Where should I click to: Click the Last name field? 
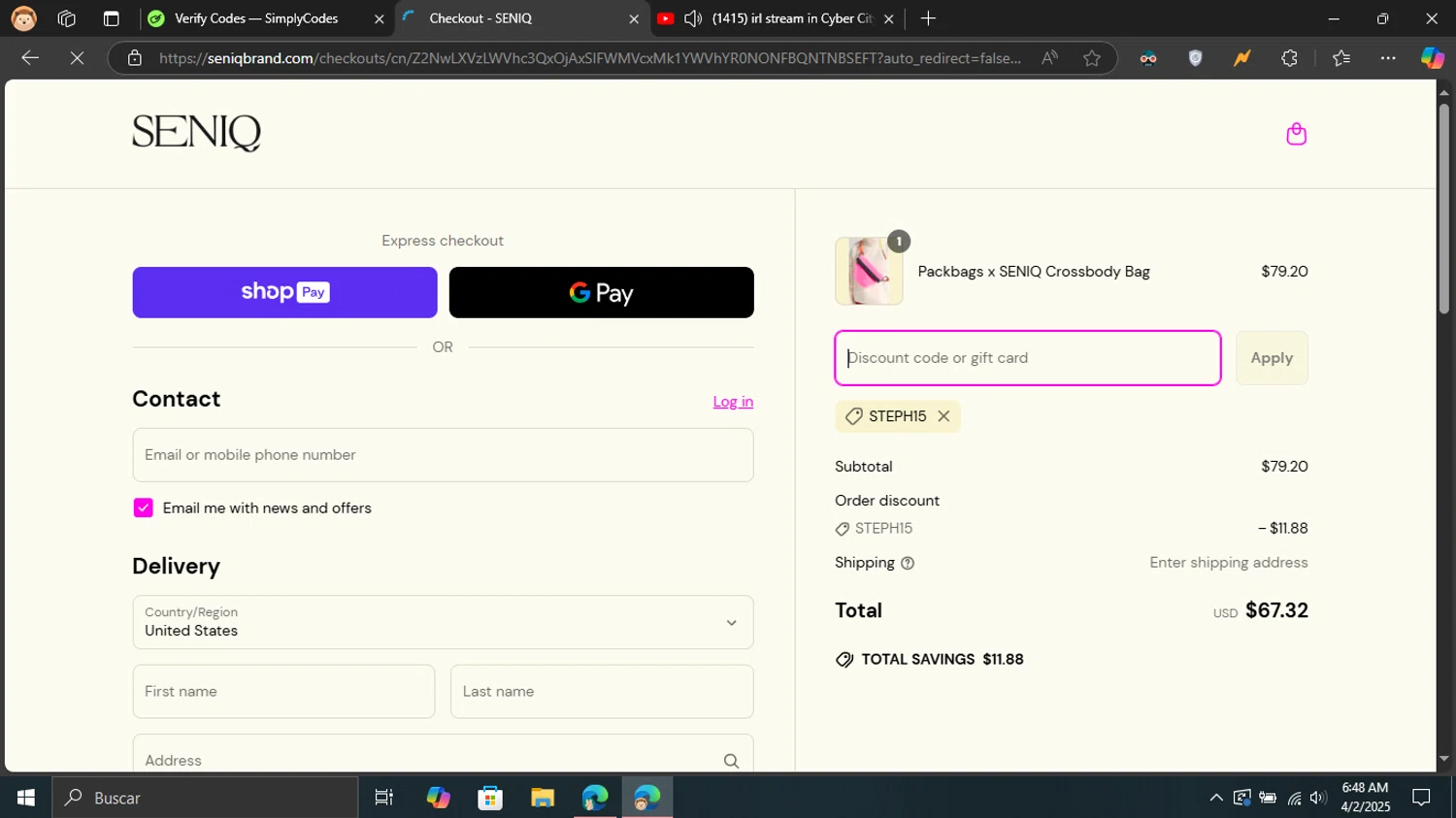(602, 692)
